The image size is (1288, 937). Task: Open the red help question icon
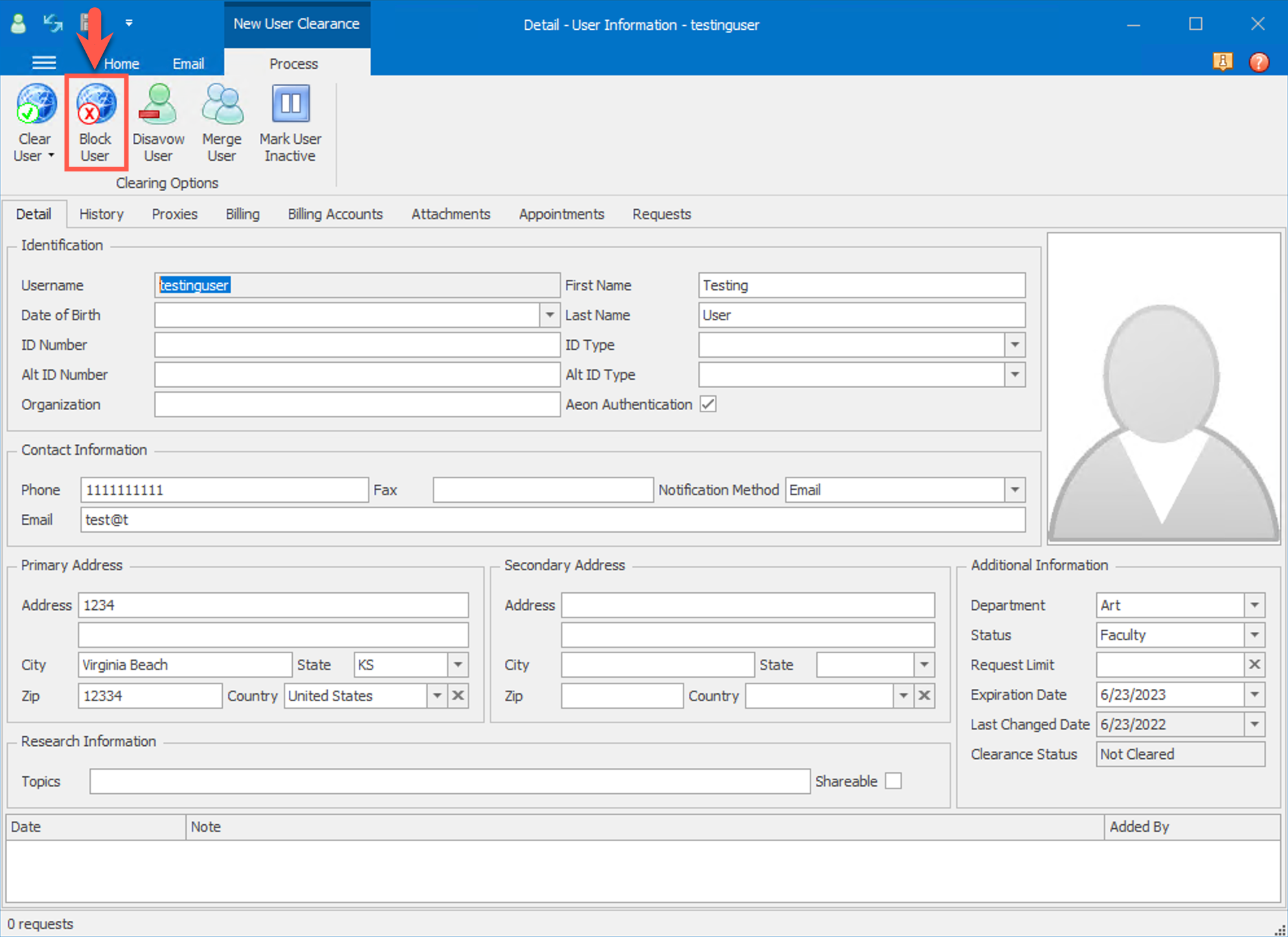(x=1258, y=62)
